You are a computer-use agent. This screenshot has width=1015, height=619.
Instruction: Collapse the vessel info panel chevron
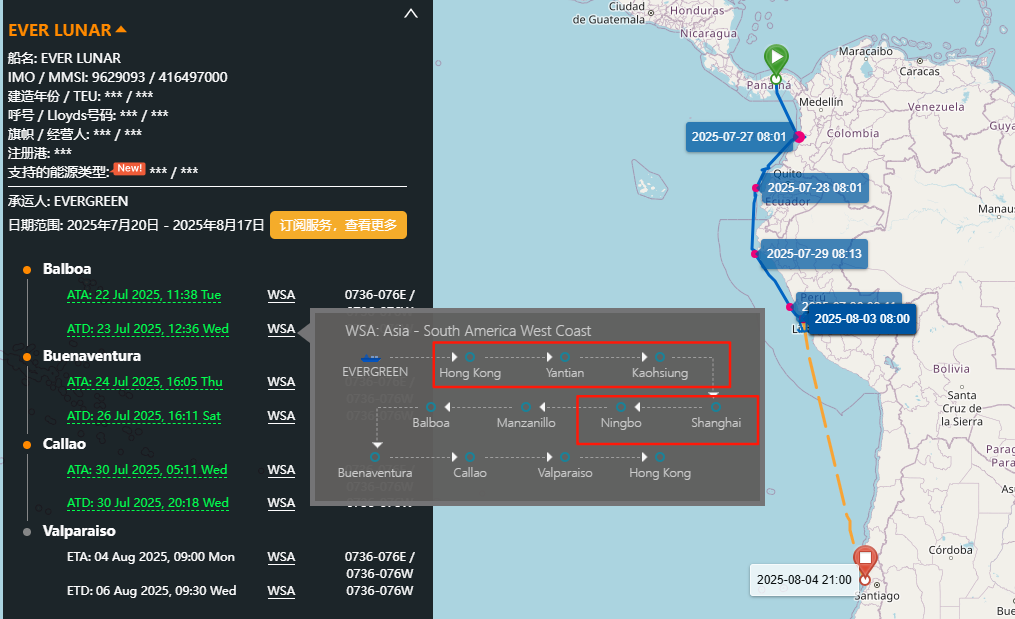click(411, 14)
